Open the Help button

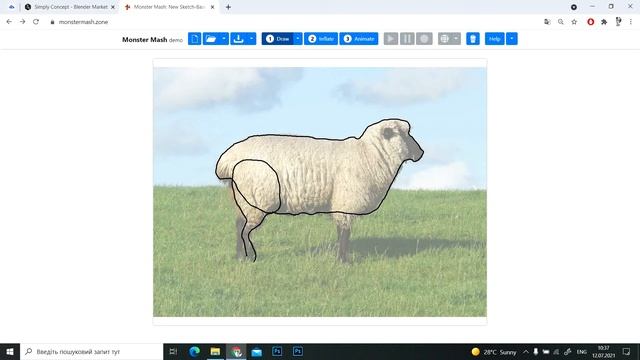pos(495,39)
